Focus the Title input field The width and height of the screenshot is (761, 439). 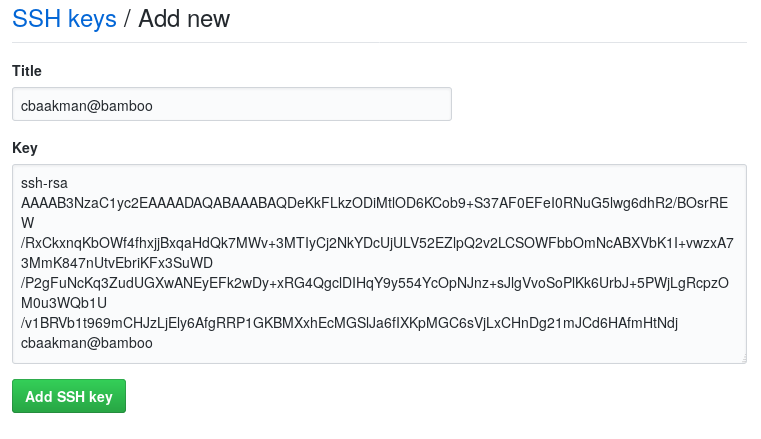point(232,104)
